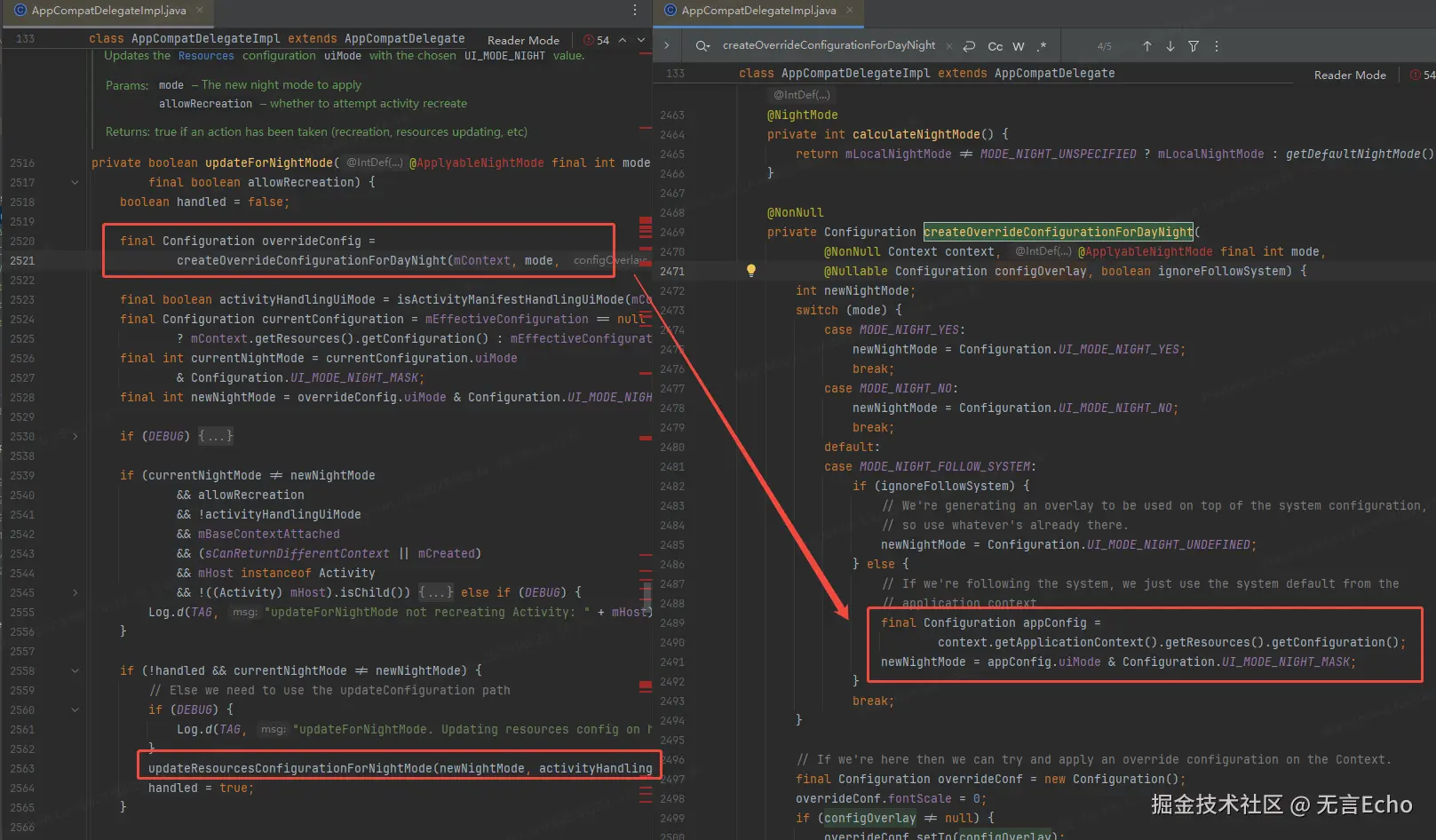Expand folded DEBUG block at line 2530
Screen dimensions: 1436x840
click(75, 436)
